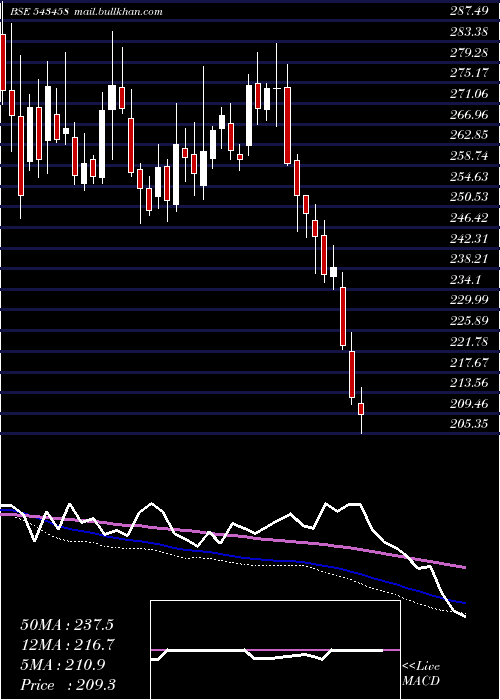Click the BSE 543458 ticker label
This screenshot has height=700, width=500.
[39, 12]
